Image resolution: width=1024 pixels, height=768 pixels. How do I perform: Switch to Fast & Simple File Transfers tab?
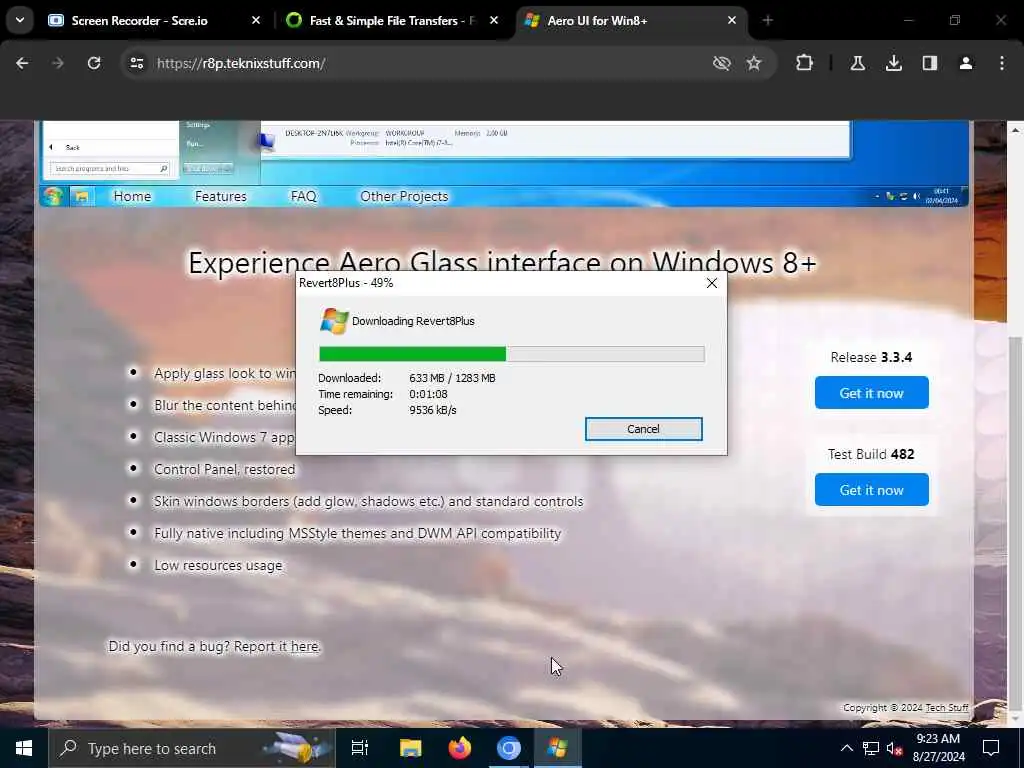[x=392, y=21]
